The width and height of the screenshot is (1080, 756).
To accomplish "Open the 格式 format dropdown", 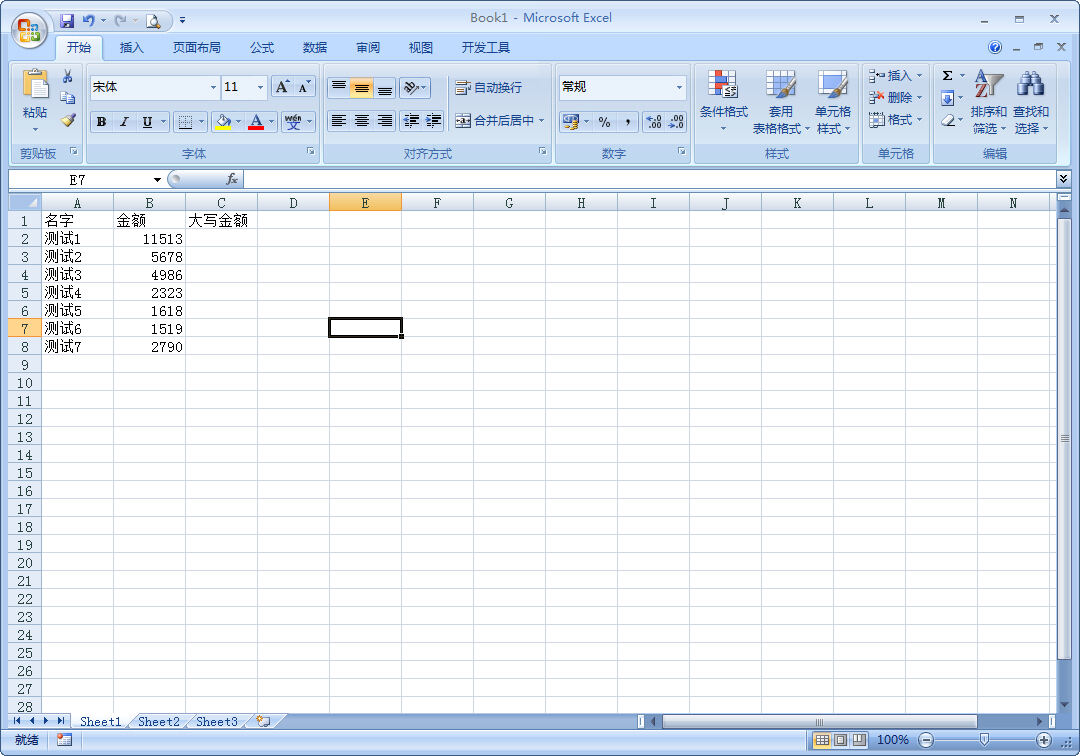I will tap(895, 120).
